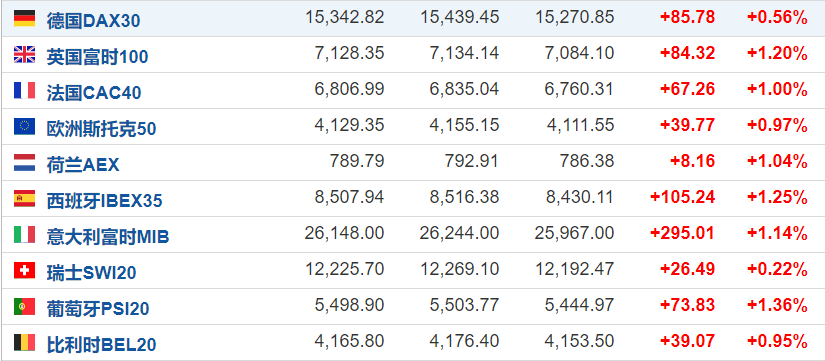Open the 瑞士SWI20 index link
This screenshot has width=825, height=361.
(92, 273)
